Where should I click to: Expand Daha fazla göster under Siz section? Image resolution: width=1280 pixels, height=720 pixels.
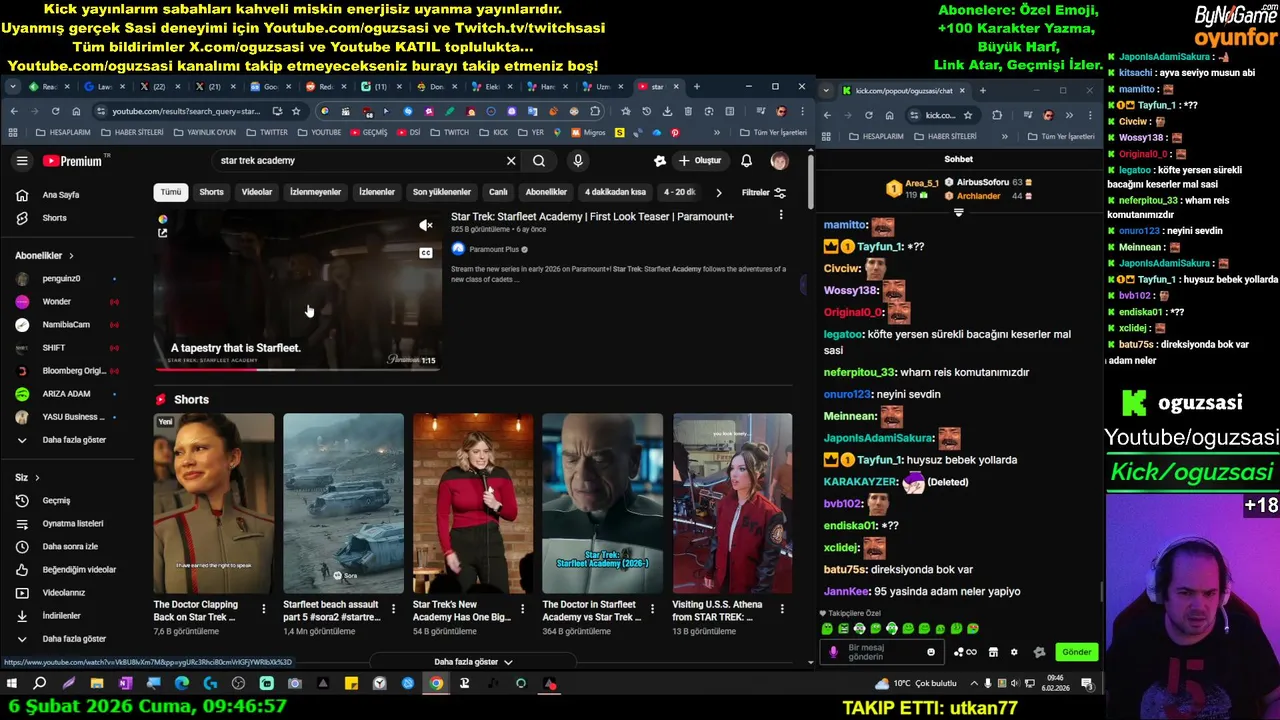click(73, 638)
